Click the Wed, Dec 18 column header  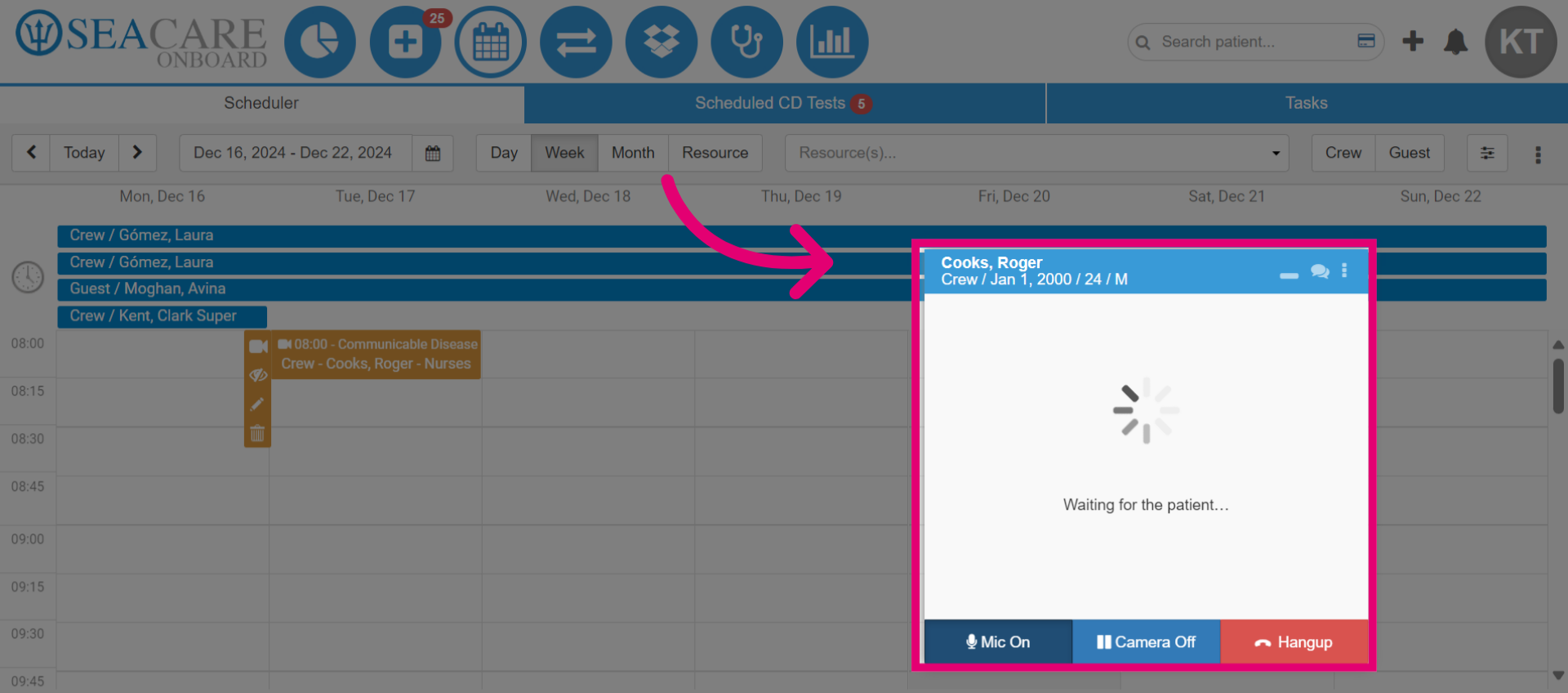coord(588,196)
